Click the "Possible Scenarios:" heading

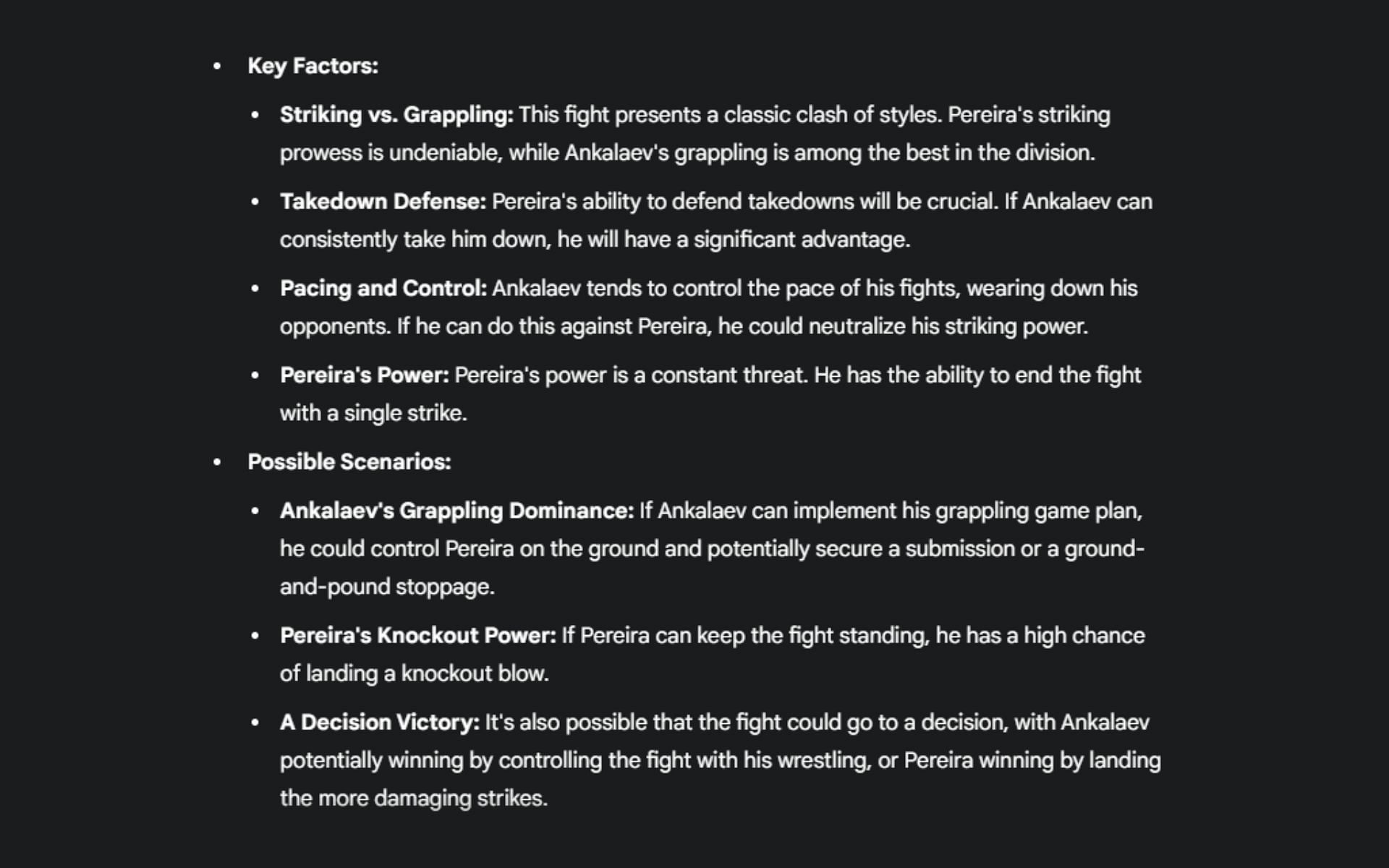point(349,461)
